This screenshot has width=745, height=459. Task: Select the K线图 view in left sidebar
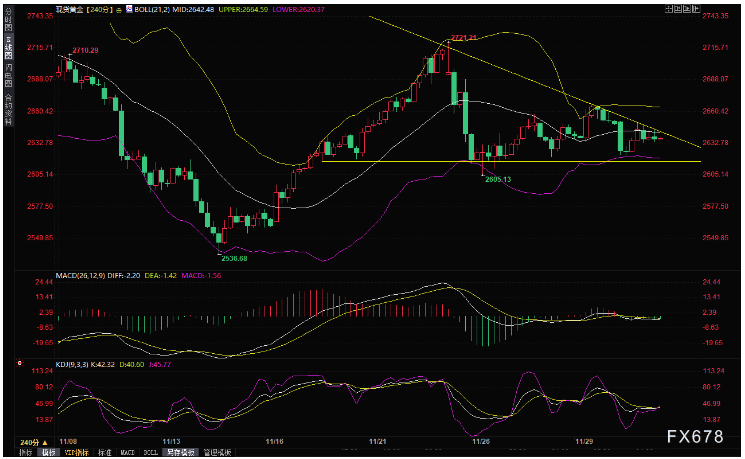[6, 50]
